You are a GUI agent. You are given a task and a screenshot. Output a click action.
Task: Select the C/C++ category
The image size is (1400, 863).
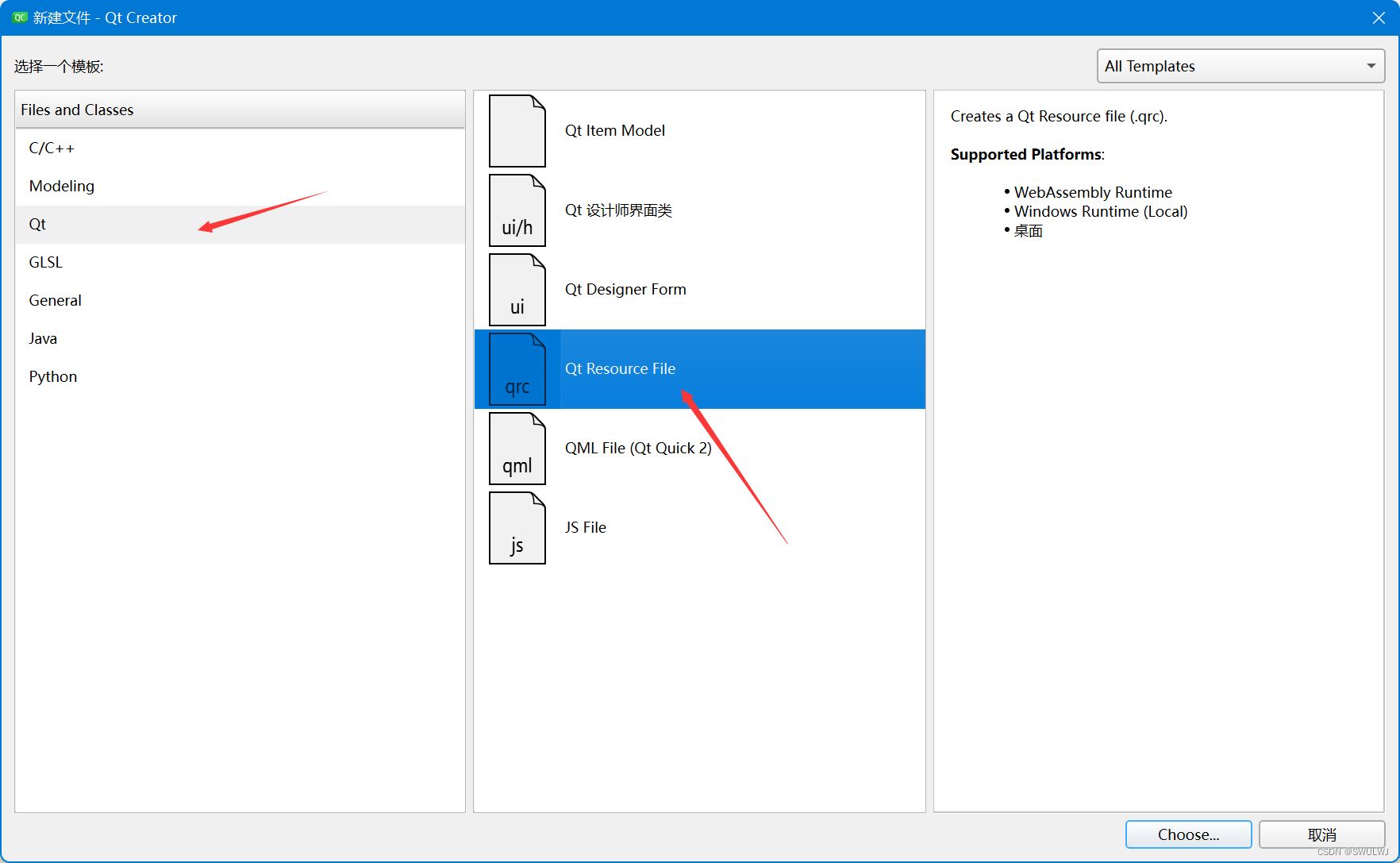point(240,148)
